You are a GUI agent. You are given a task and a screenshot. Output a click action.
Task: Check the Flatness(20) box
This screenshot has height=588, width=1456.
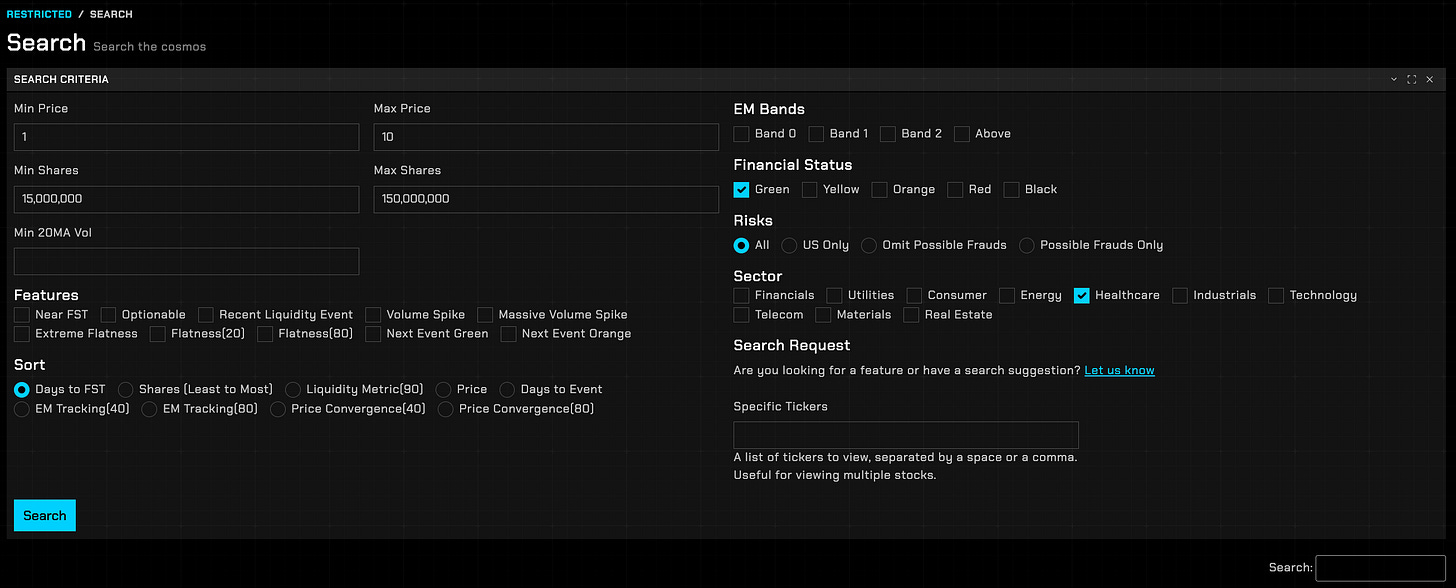(158, 334)
